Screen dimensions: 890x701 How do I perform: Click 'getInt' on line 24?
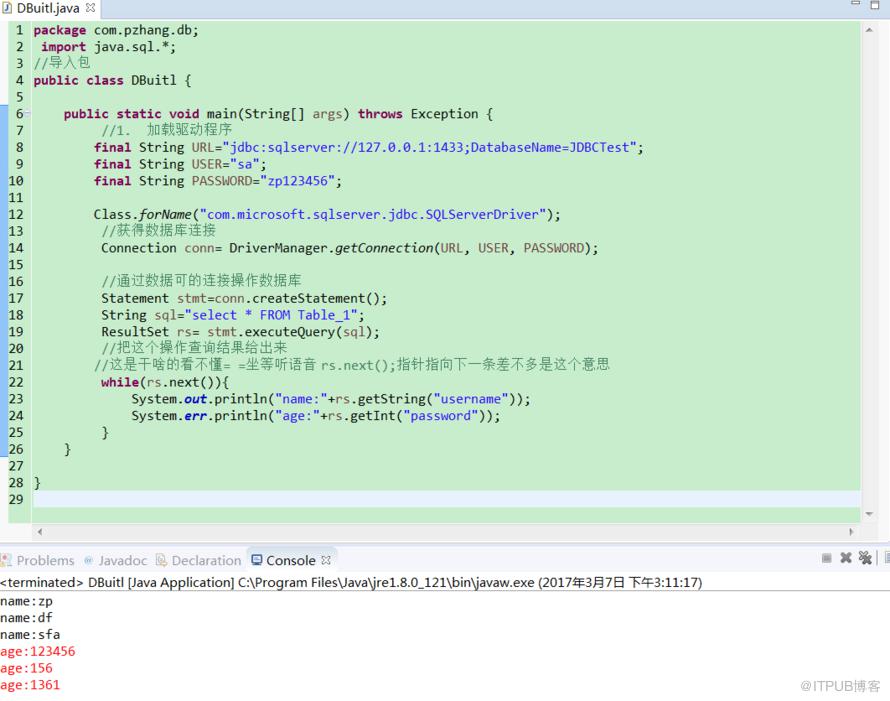pyautogui.click(x=372, y=415)
